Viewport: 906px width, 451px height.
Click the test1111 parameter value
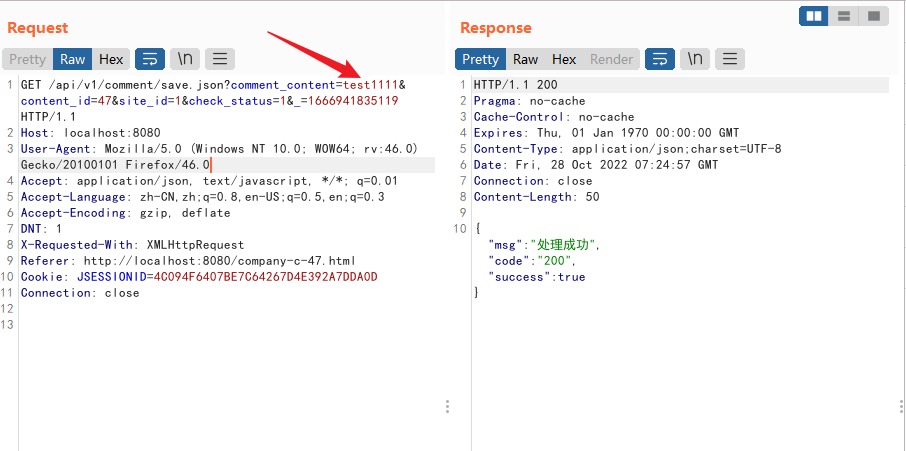click(x=370, y=85)
